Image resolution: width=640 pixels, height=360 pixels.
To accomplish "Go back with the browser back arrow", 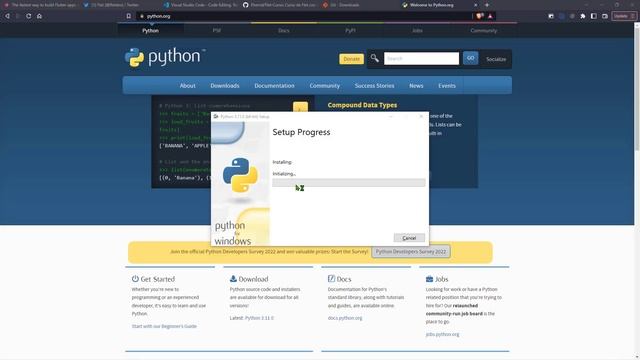I will pos(7,16).
